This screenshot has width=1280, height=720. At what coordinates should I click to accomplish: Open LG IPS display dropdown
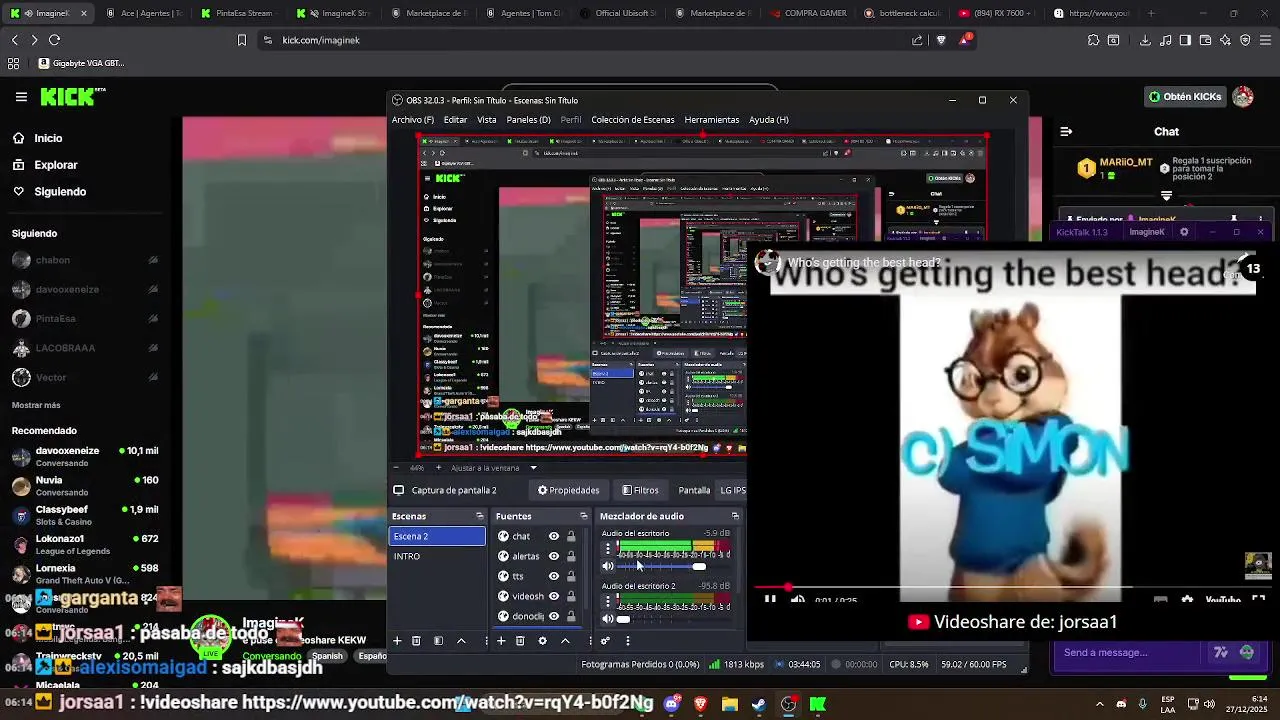(x=733, y=490)
